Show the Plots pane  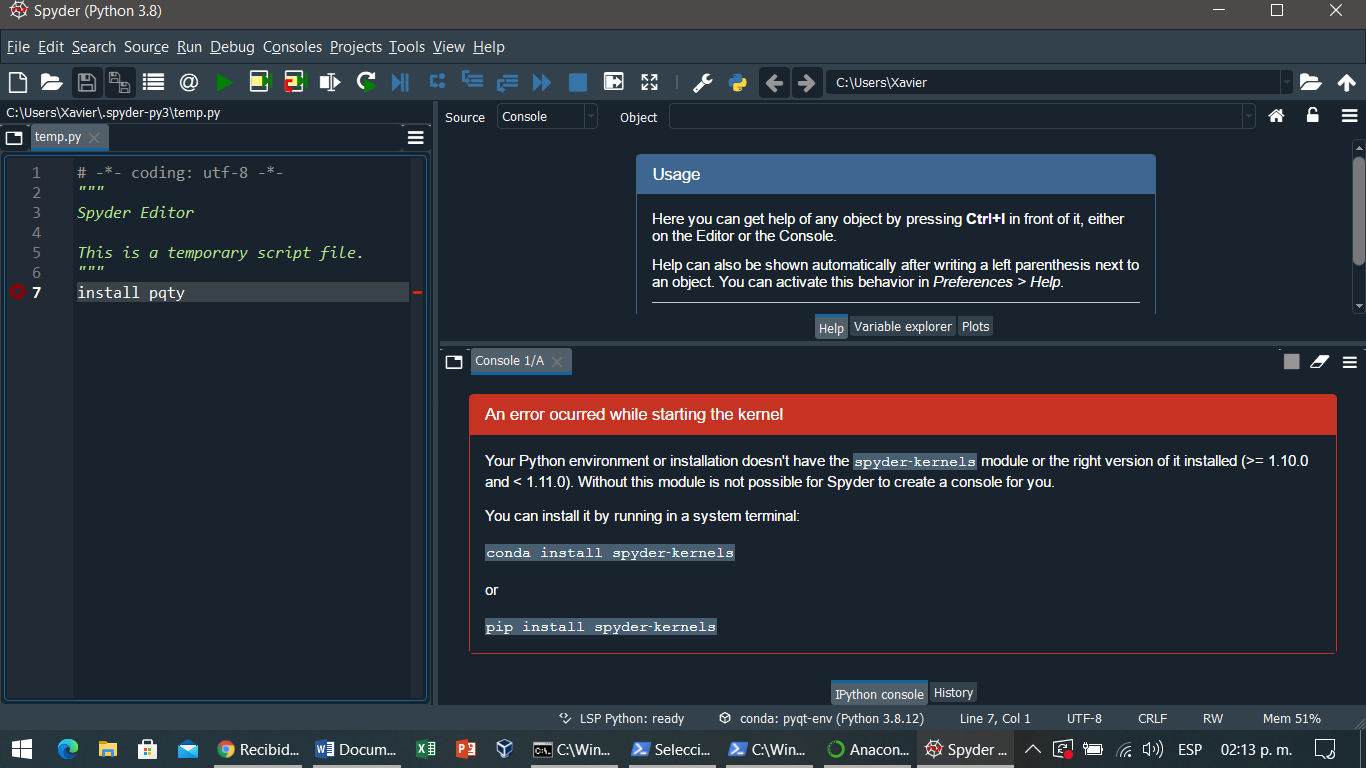point(975,326)
